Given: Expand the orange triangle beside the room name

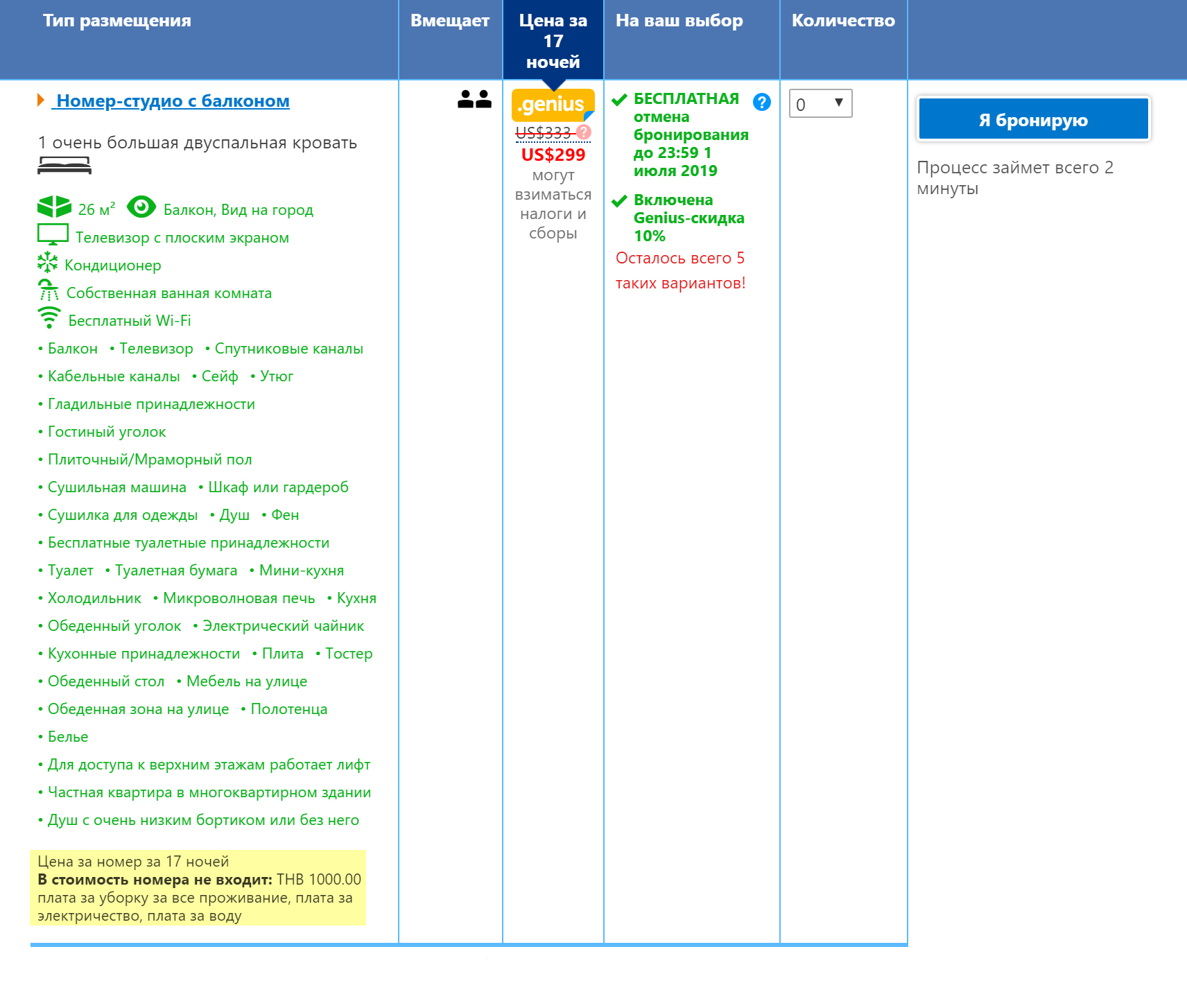Looking at the screenshot, I should (41, 101).
